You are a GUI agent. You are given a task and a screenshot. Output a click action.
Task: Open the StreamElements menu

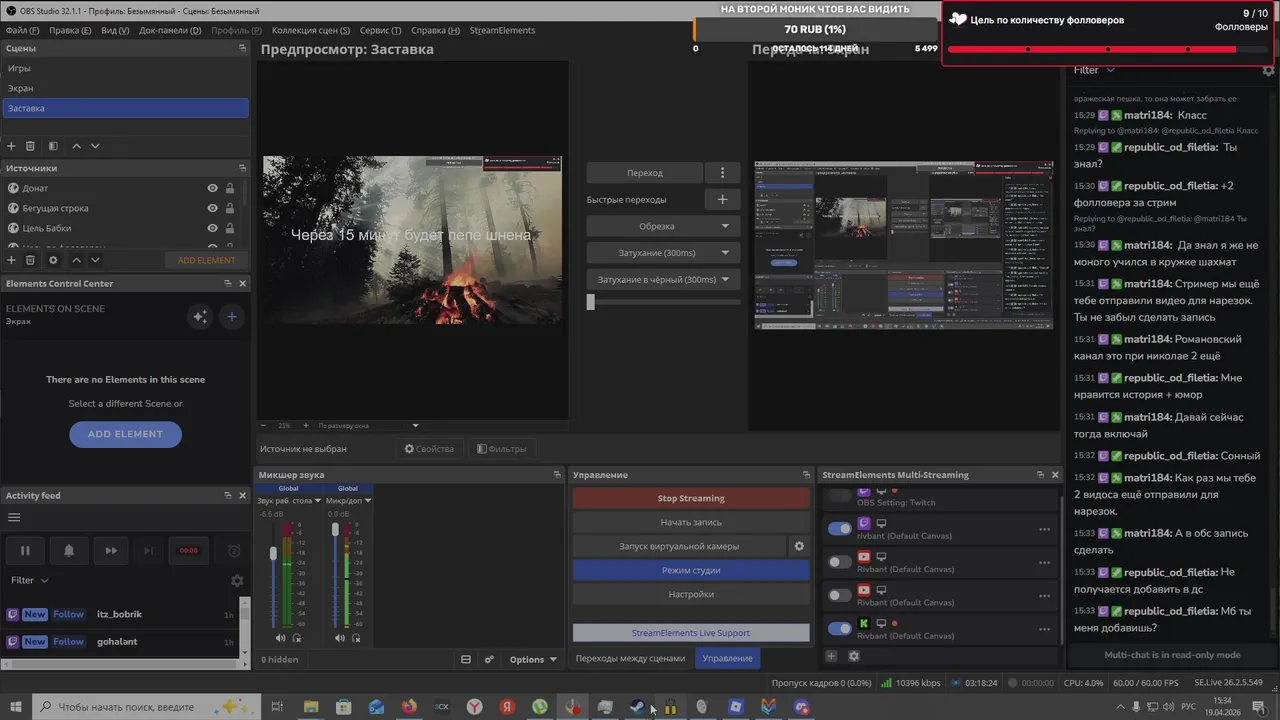(x=502, y=30)
